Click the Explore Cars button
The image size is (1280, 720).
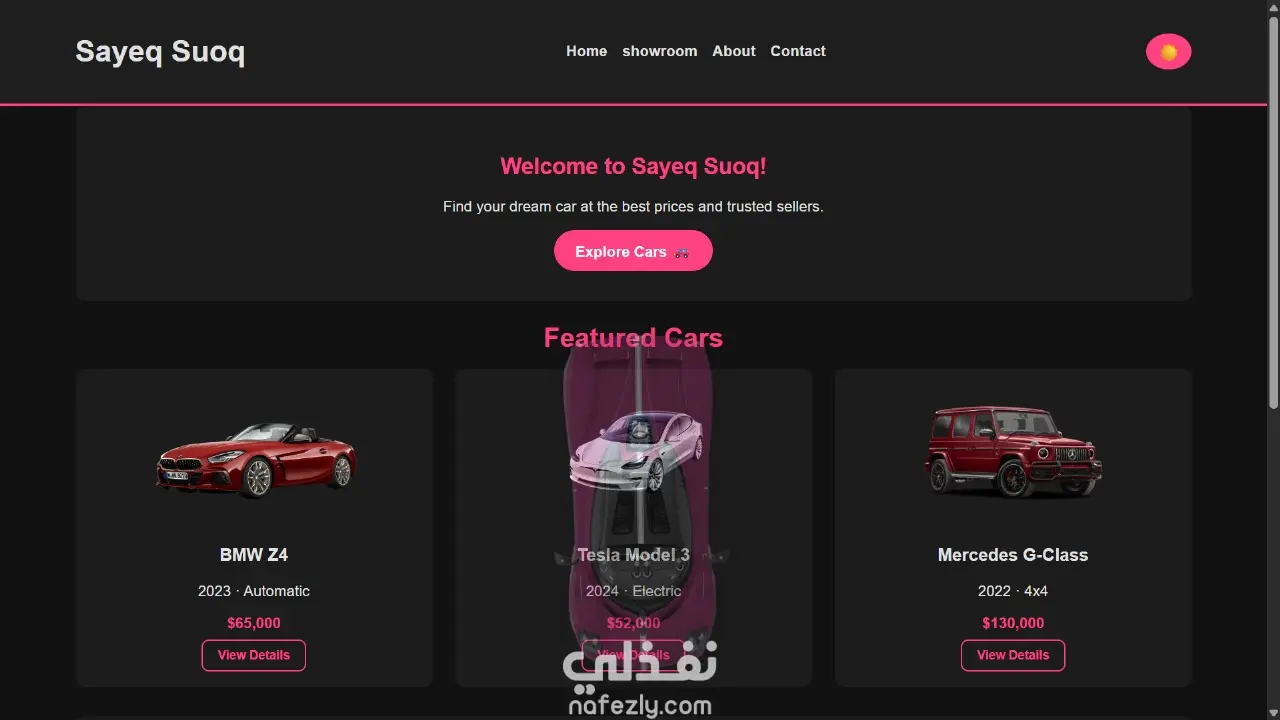click(633, 251)
